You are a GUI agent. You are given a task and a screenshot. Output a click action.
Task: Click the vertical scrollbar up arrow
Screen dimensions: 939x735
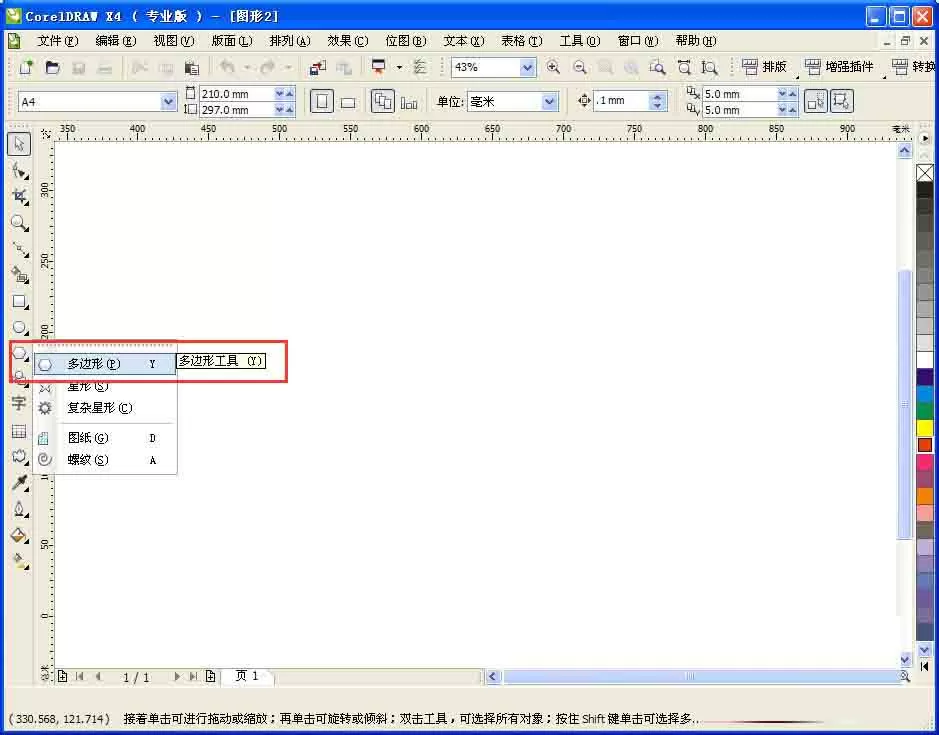(x=905, y=151)
